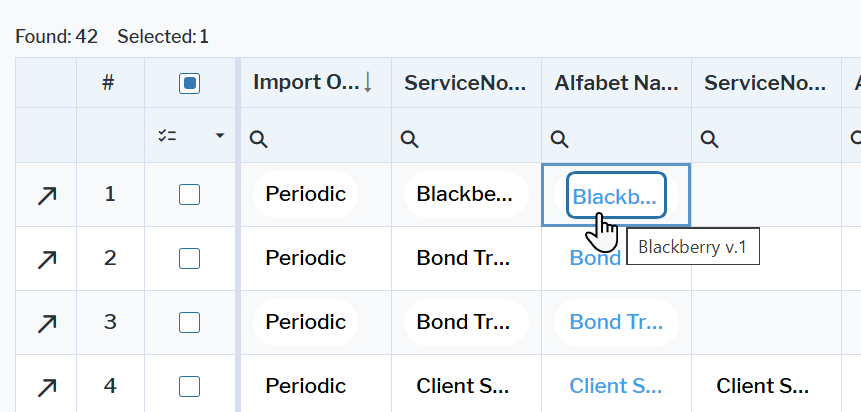This screenshot has height=412, width=861.
Task: Check the row 1 checkbox
Action: tap(189, 195)
